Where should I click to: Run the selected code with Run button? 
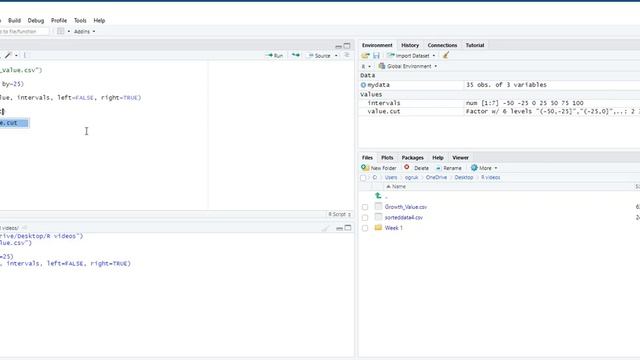(274, 56)
